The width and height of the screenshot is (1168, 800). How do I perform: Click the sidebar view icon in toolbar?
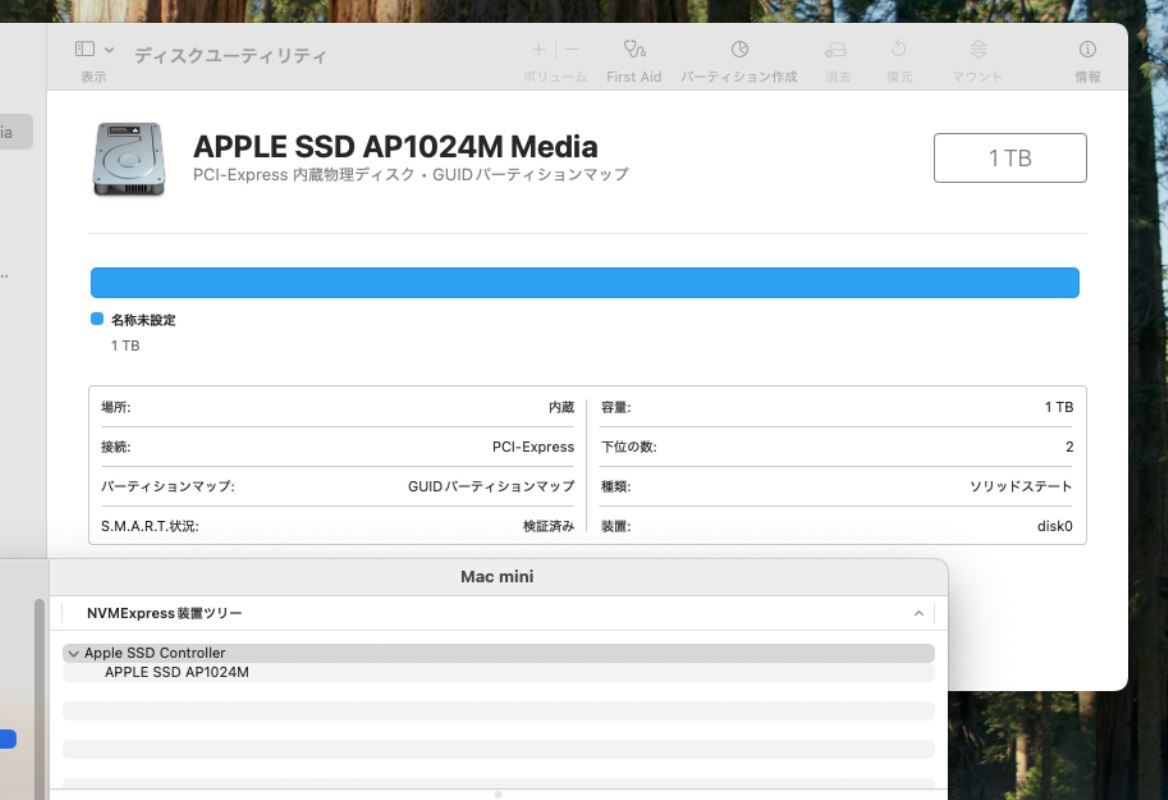85,49
